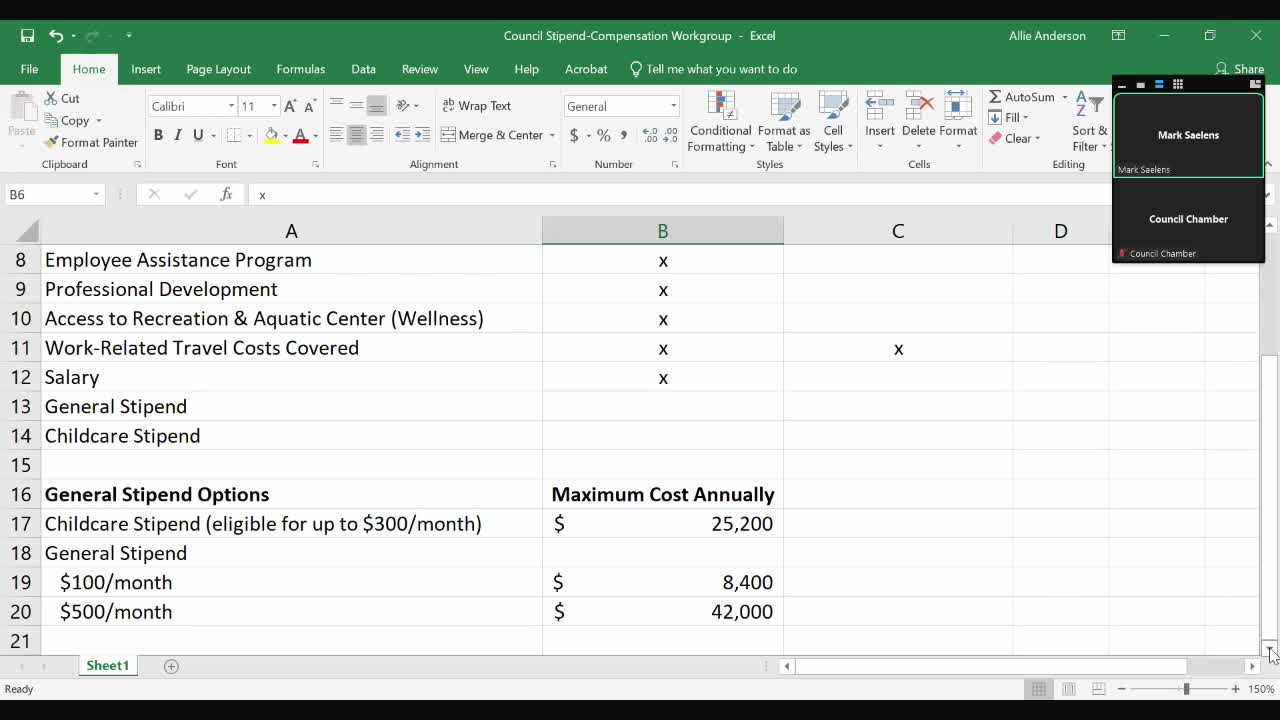Screen dimensions: 1280x720
Task: Click the Format cells button
Action: [958, 122]
